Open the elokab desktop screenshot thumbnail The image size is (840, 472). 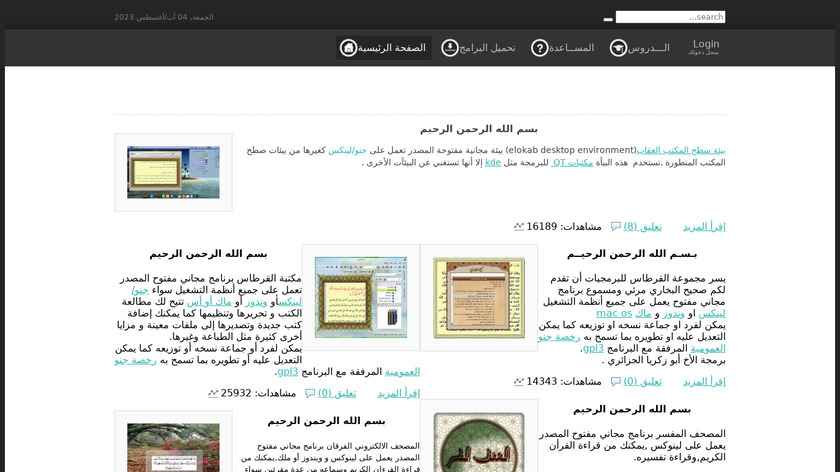click(173, 172)
